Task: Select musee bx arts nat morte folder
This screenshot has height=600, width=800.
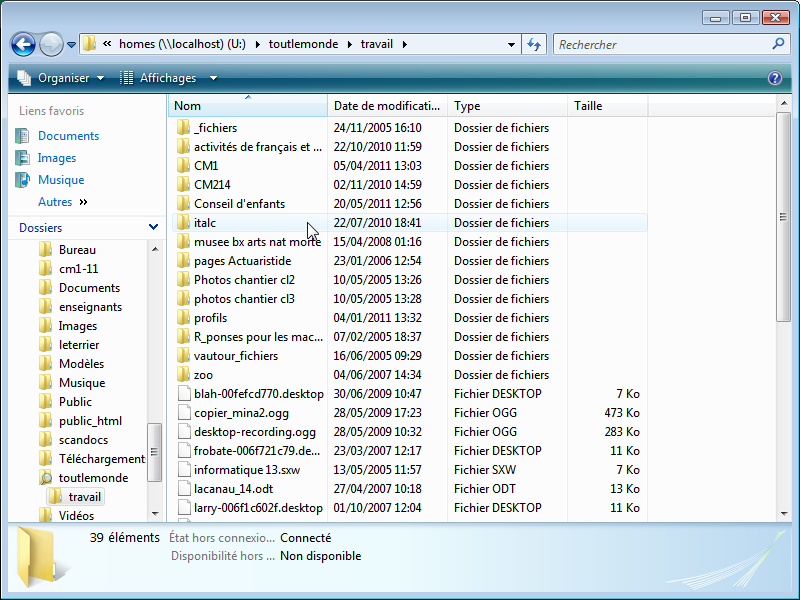Action: coord(258,242)
